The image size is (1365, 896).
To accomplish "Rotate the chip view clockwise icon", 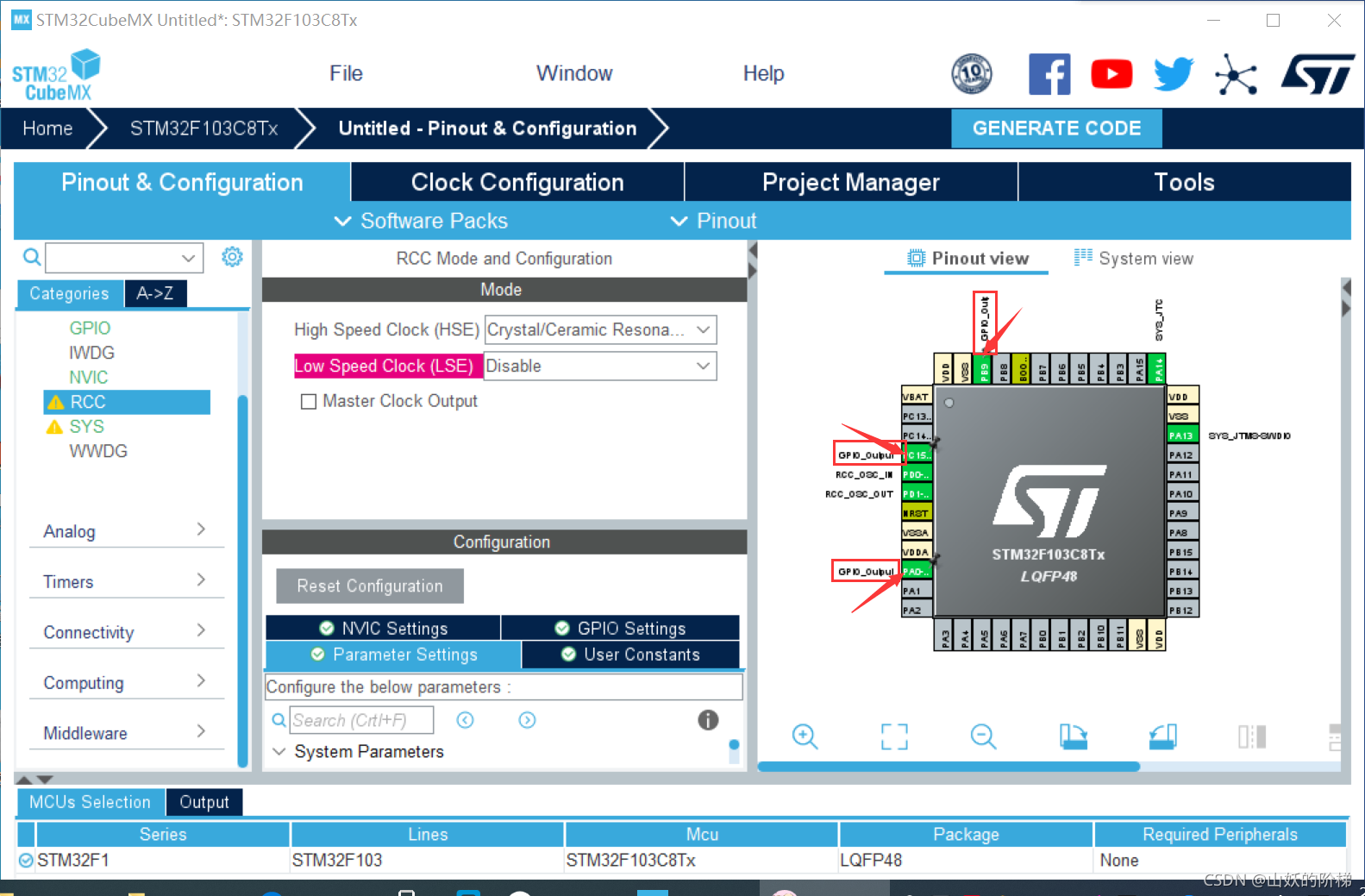I will (x=1073, y=736).
